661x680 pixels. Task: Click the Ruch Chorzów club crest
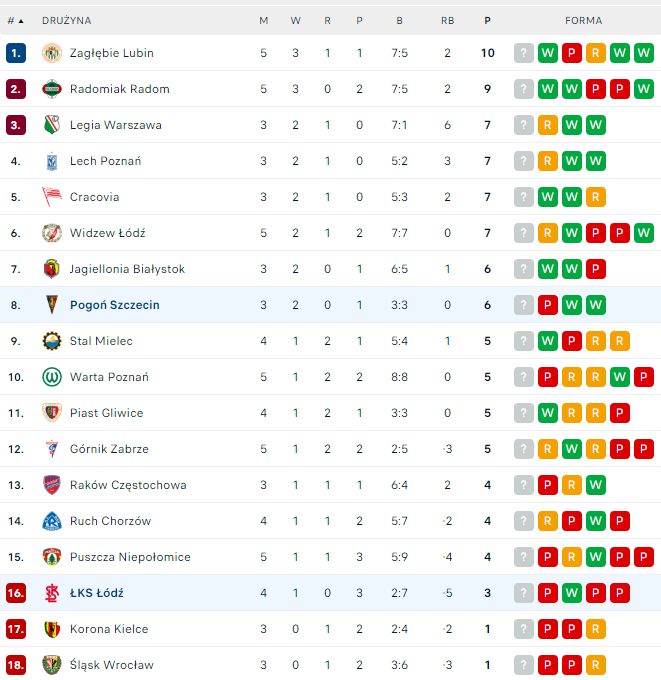pyautogui.click(x=52, y=521)
